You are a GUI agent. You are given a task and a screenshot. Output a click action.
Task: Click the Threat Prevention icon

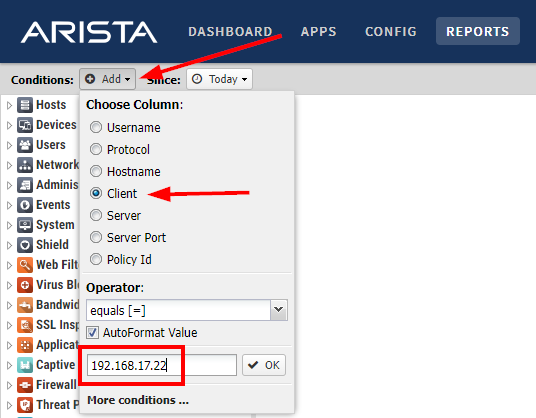pyautogui.click(x=25, y=405)
